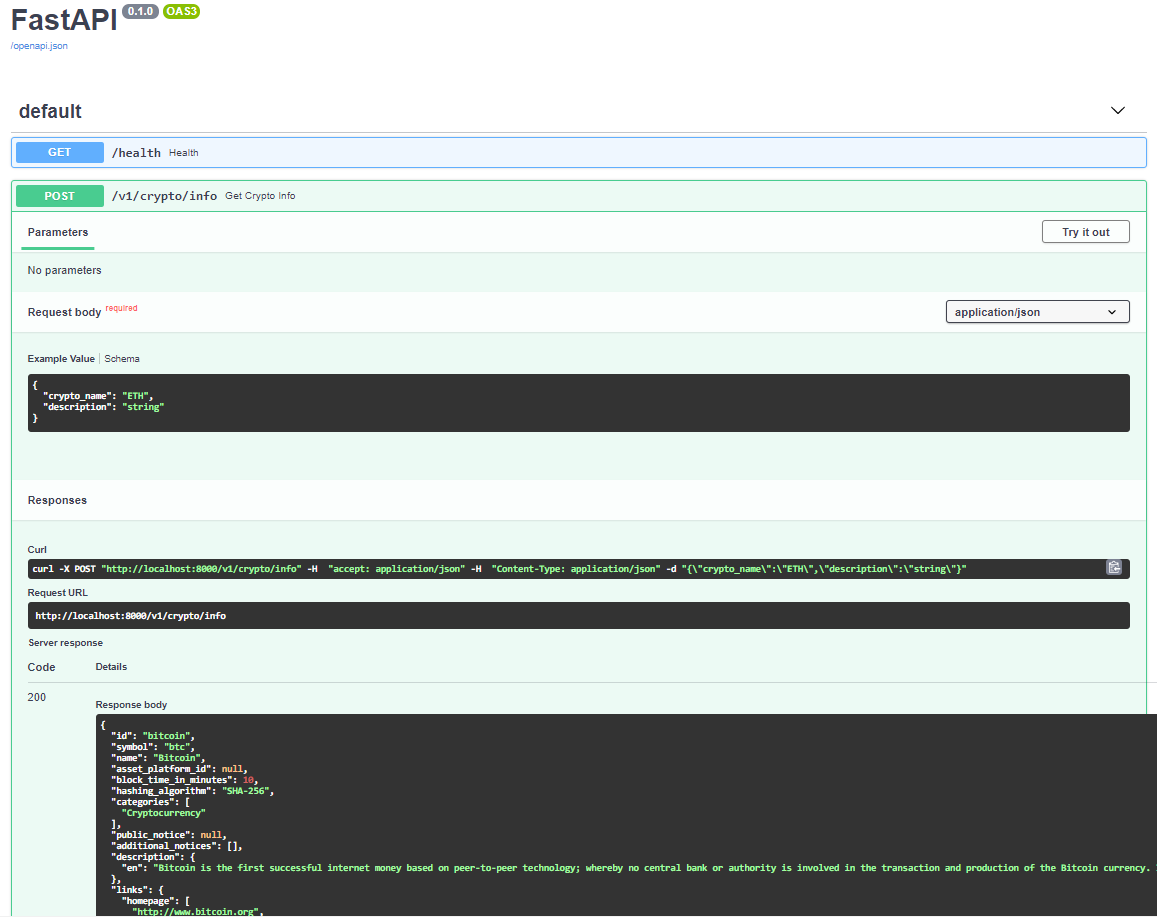
Task: Click the Code column header
Action: coord(41,667)
